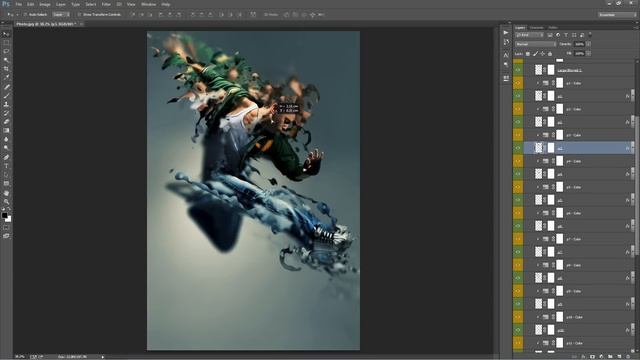Click the foreground color swatch
640x360 pixels.
4,215
